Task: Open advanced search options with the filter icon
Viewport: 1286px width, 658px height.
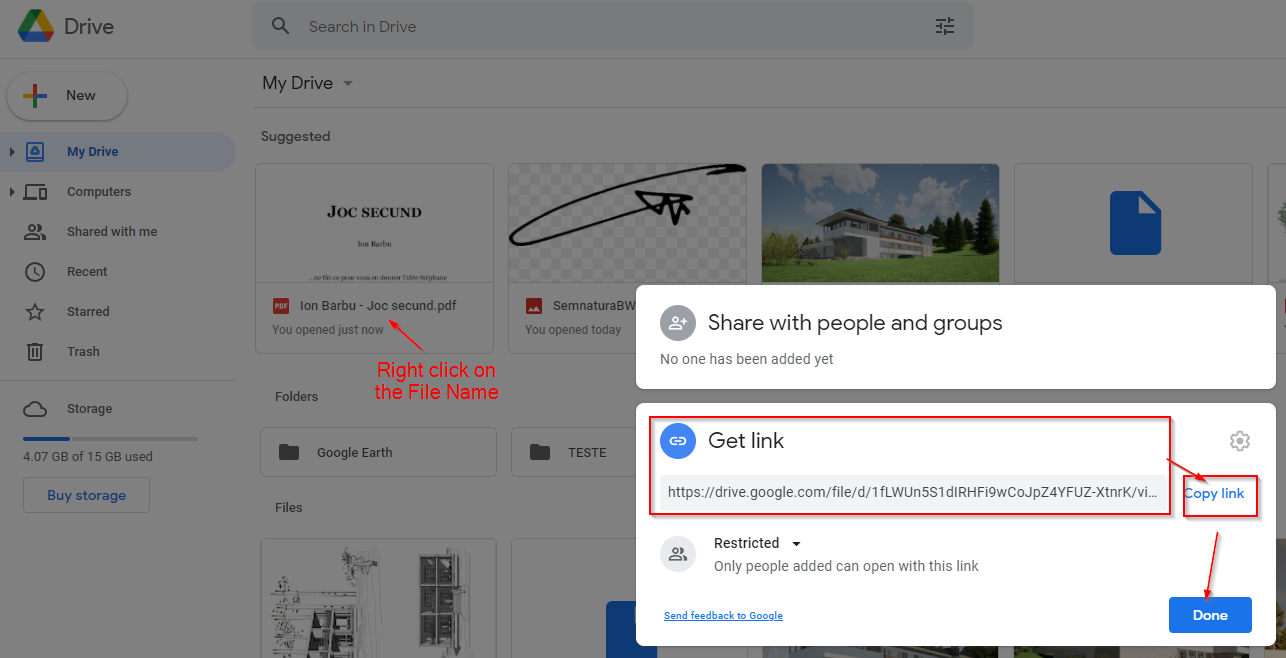Action: [944, 26]
